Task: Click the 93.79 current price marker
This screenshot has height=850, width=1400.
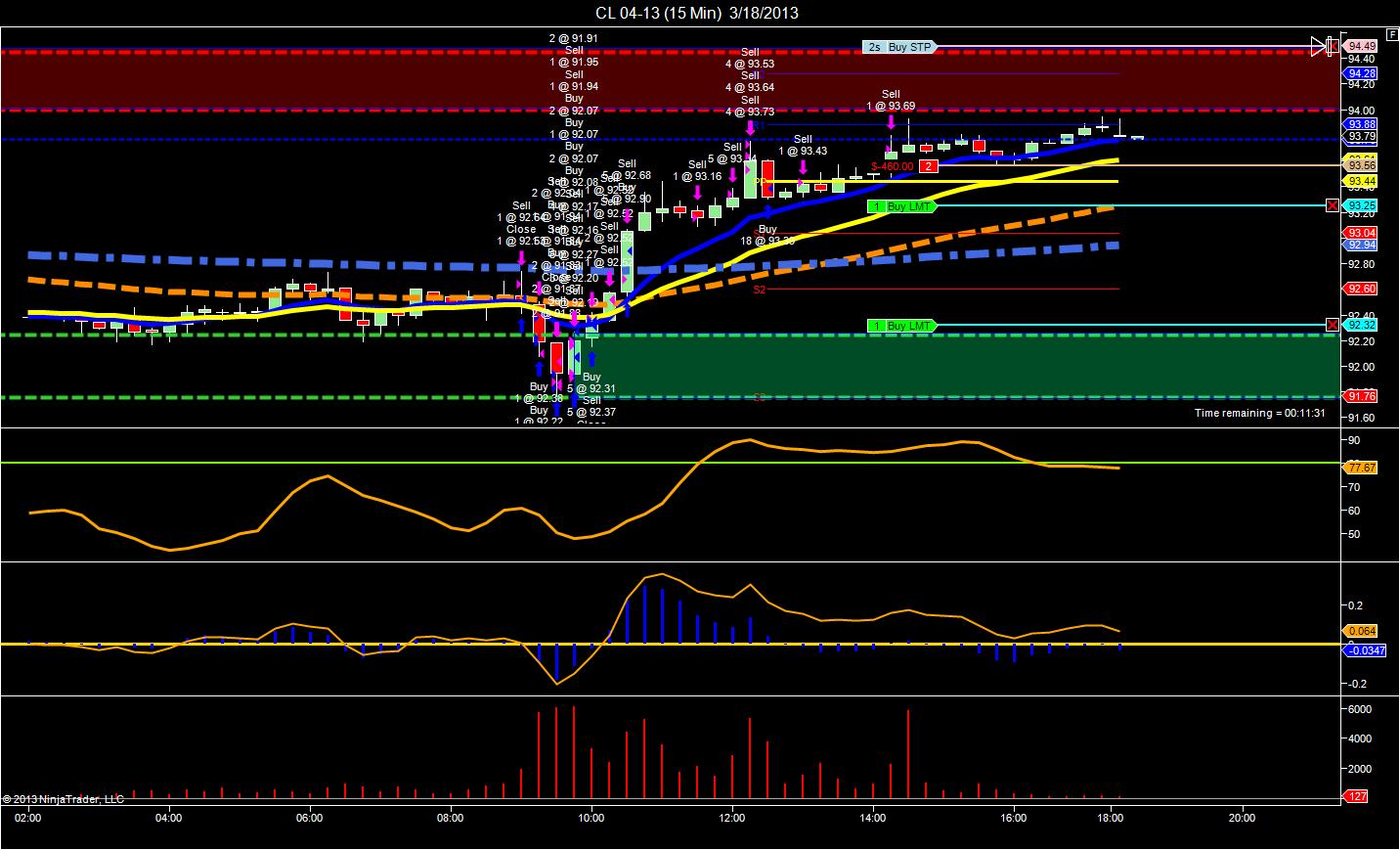Action: tap(1362, 137)
